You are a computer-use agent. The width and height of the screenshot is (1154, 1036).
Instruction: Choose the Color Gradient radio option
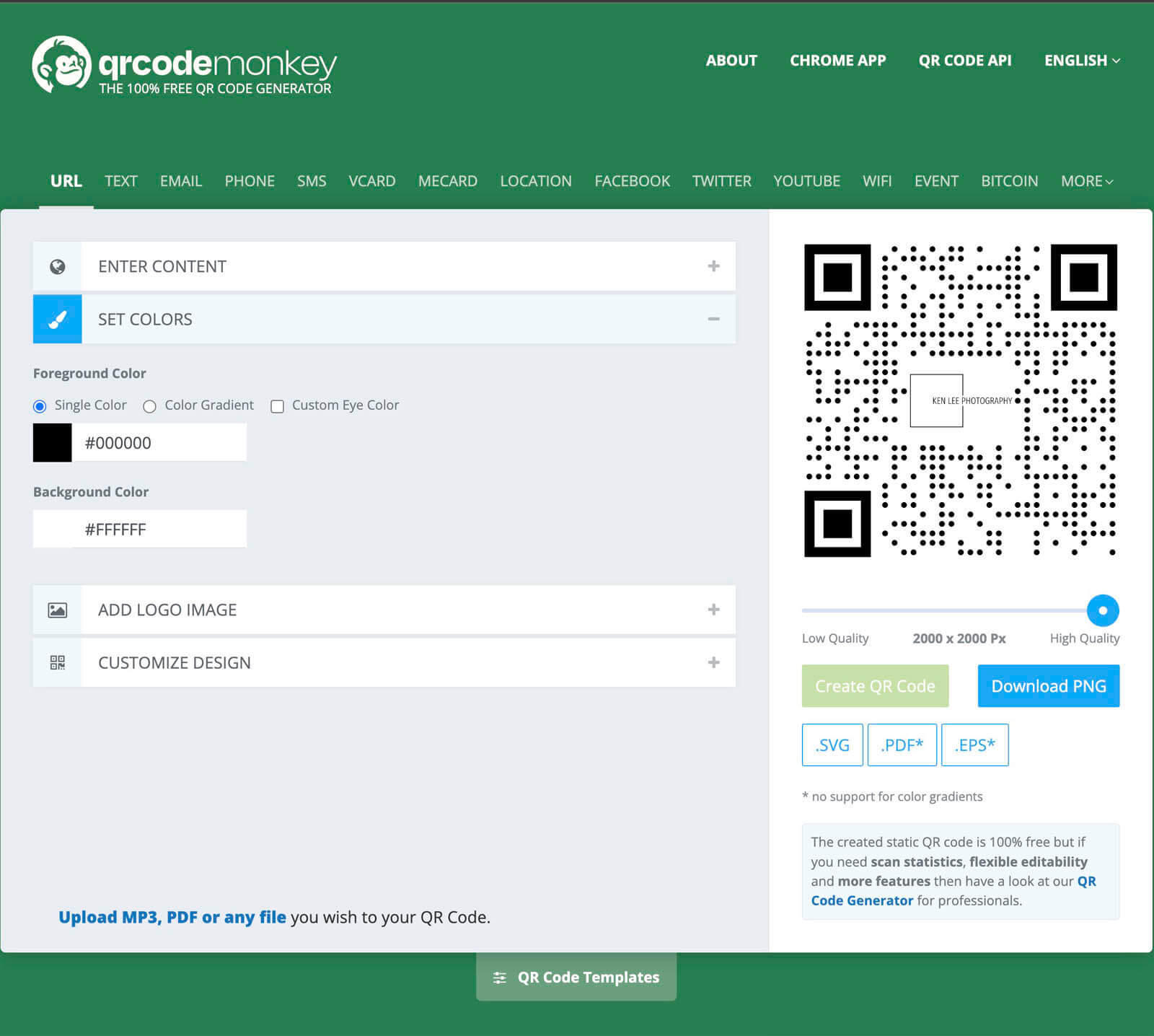pos(149,406)
